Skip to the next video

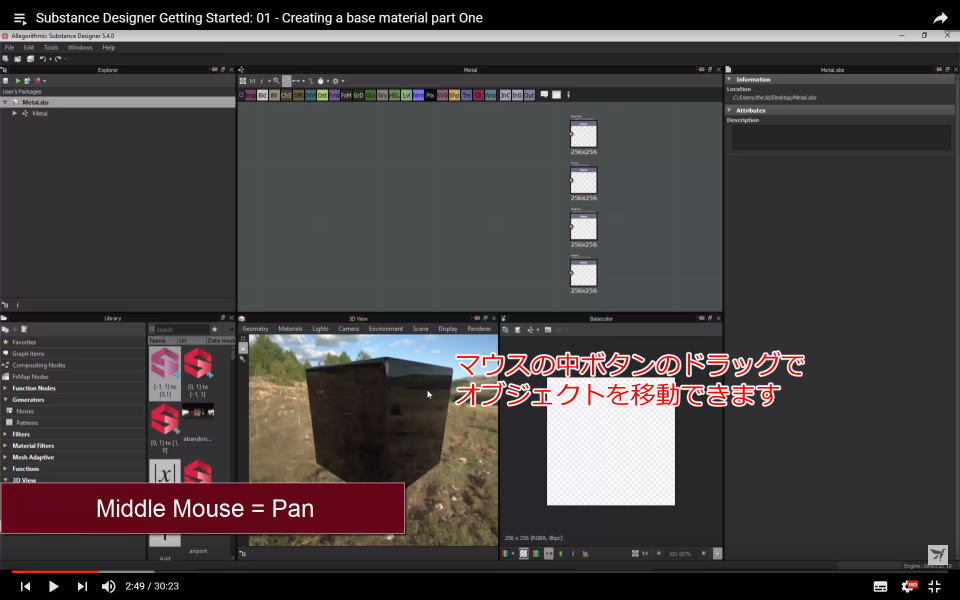click(x=82, y=587)
